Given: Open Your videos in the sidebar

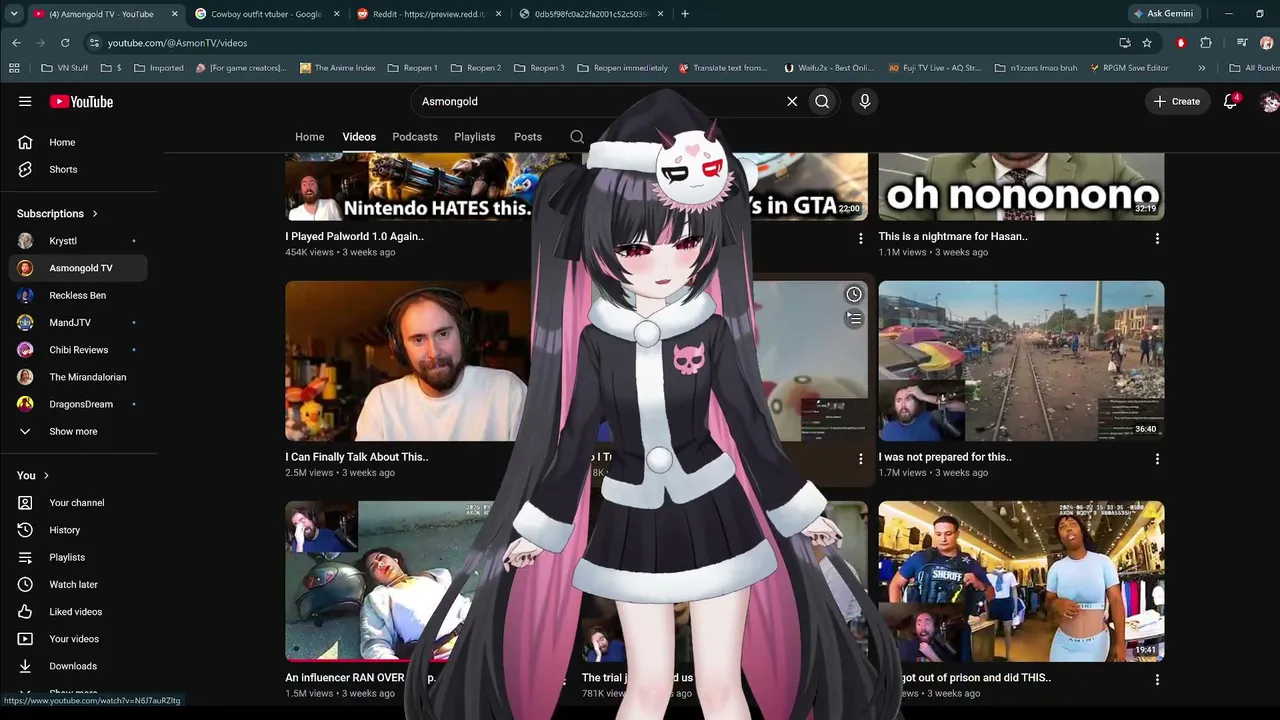Looking at the screenshot, I should tap(77, 639).
